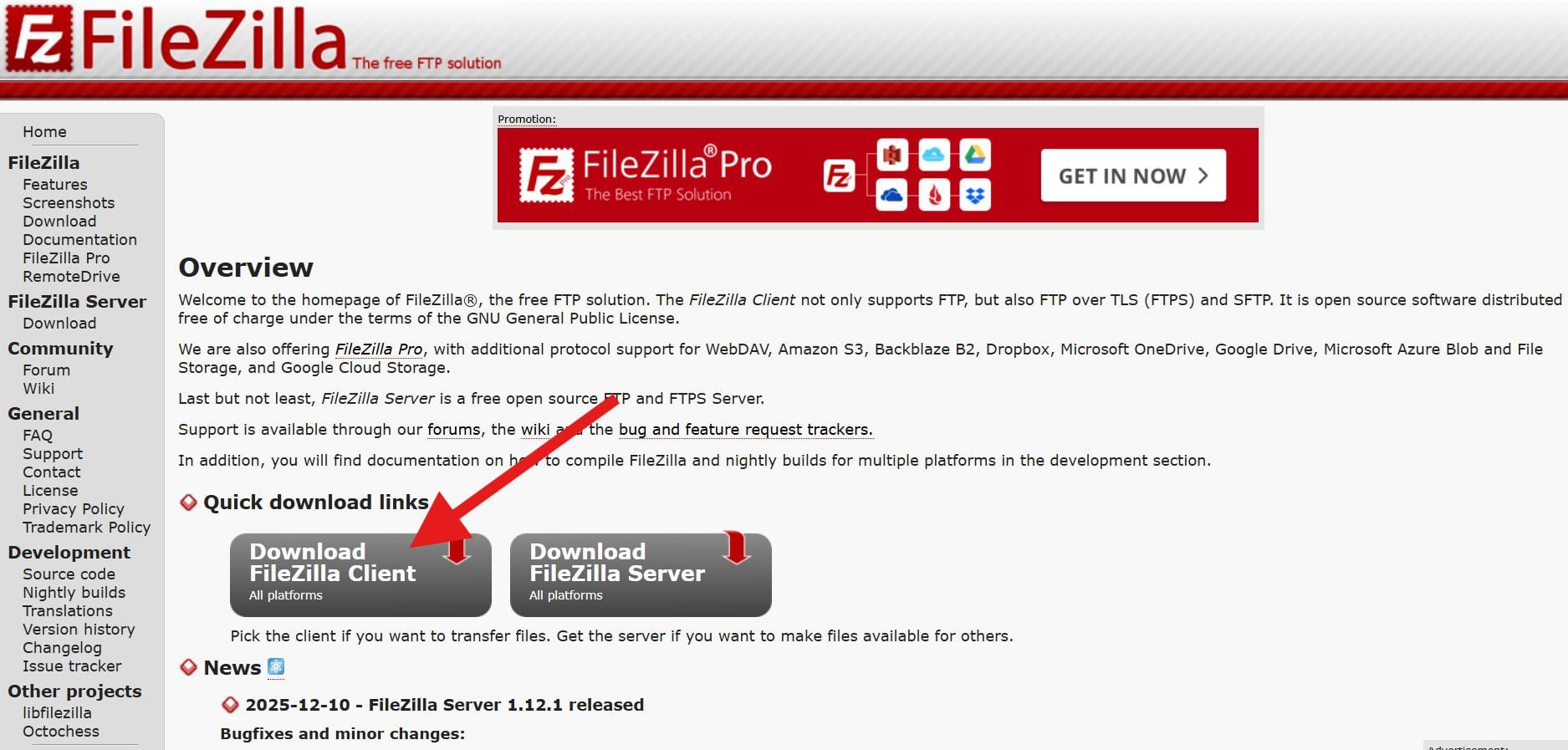Click the Backblaze flame icon in the banner

[x=934, y=195]
